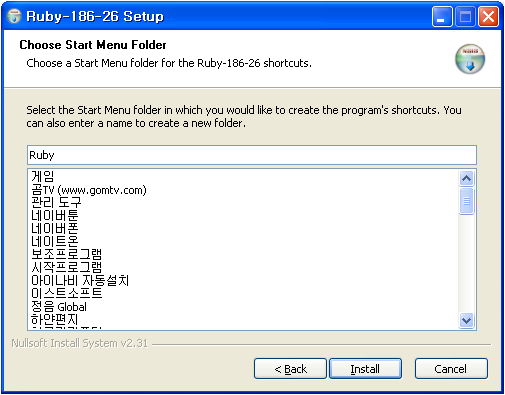The width and height of the screenshot is (505, 395).
Task: Minimize the Ruby-186-26 Setup window
Action: [x=442, y=17]
